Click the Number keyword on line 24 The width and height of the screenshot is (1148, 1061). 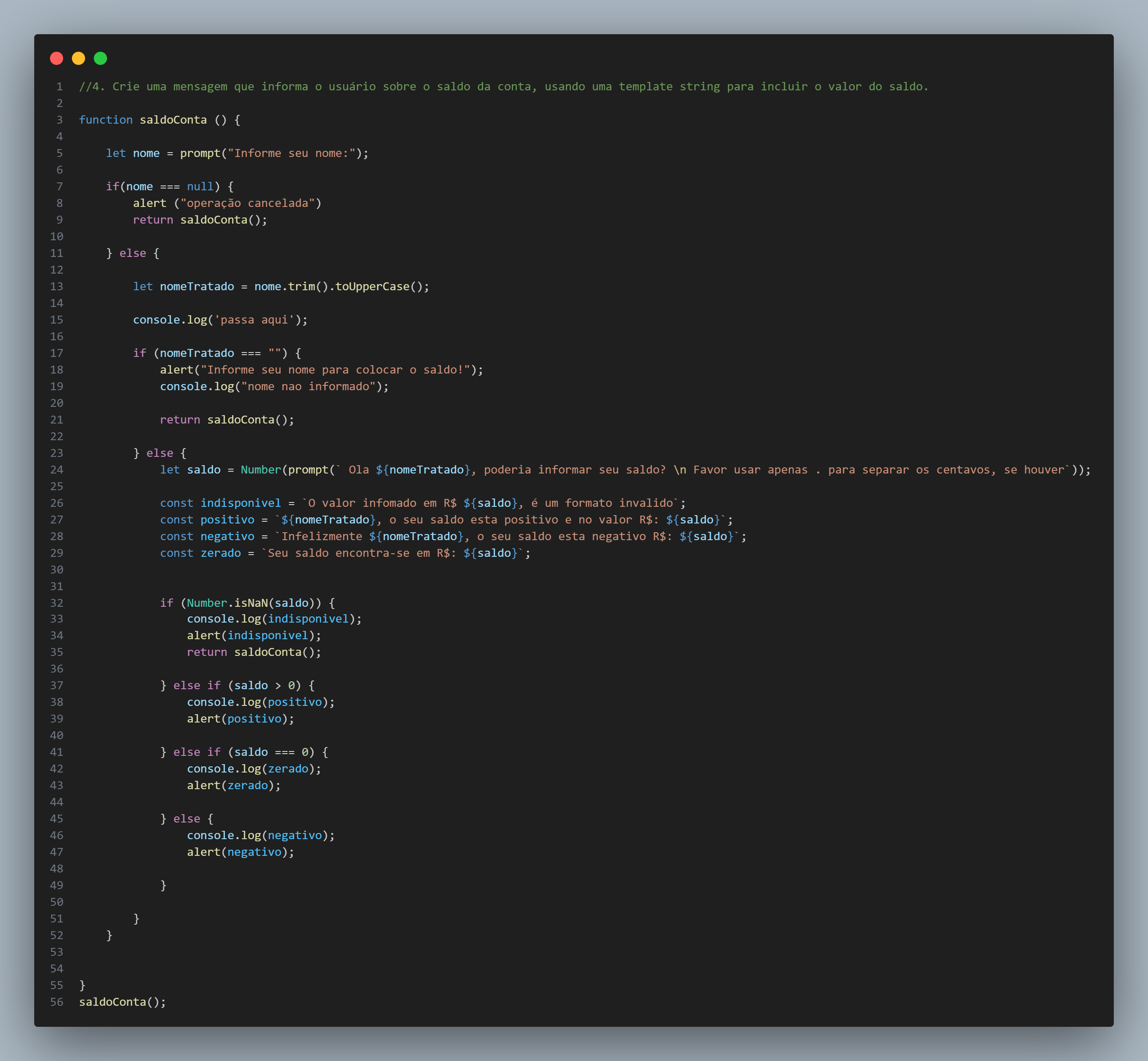pos(261,470)
